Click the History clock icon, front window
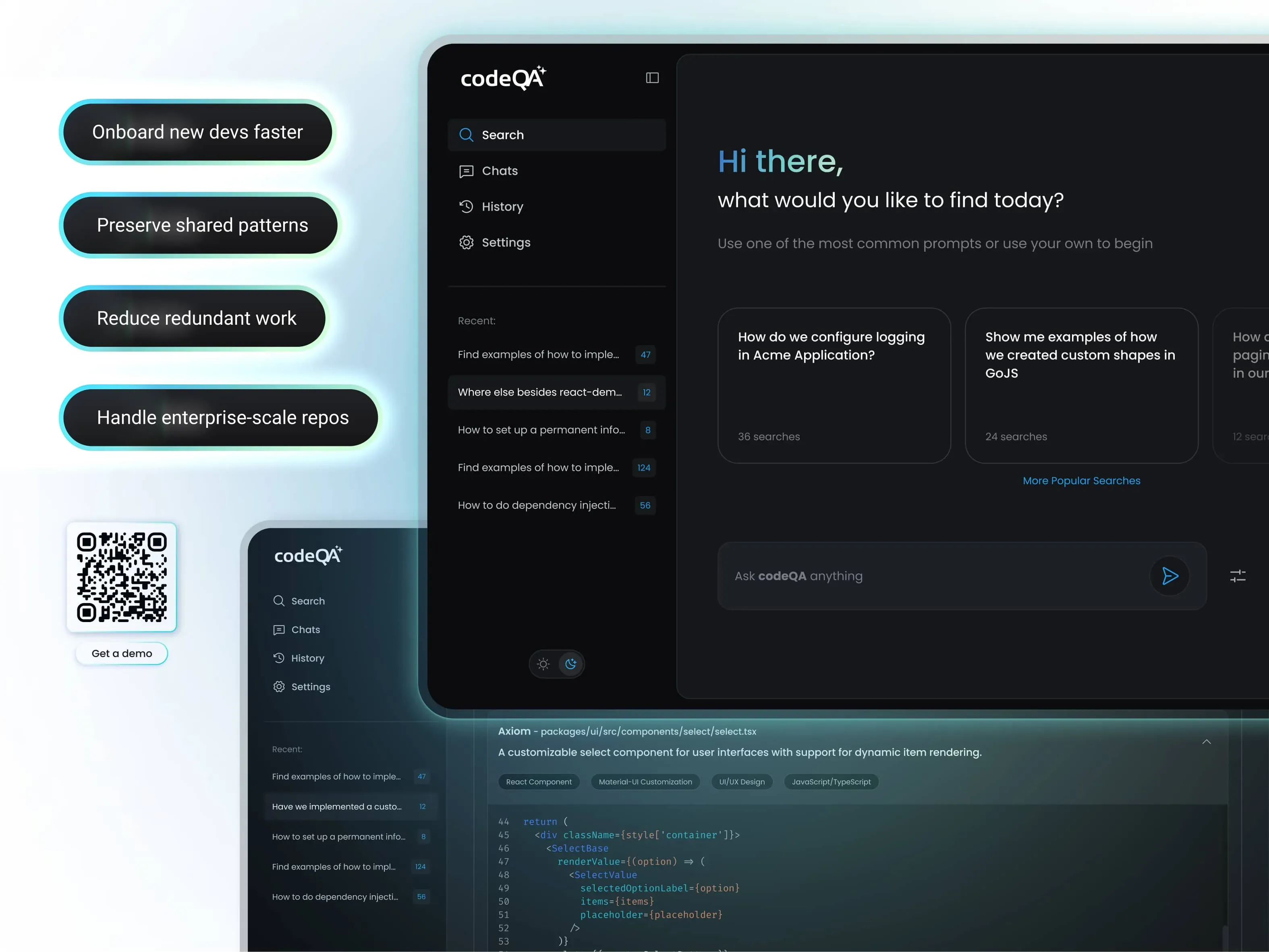 pos(466,207)
